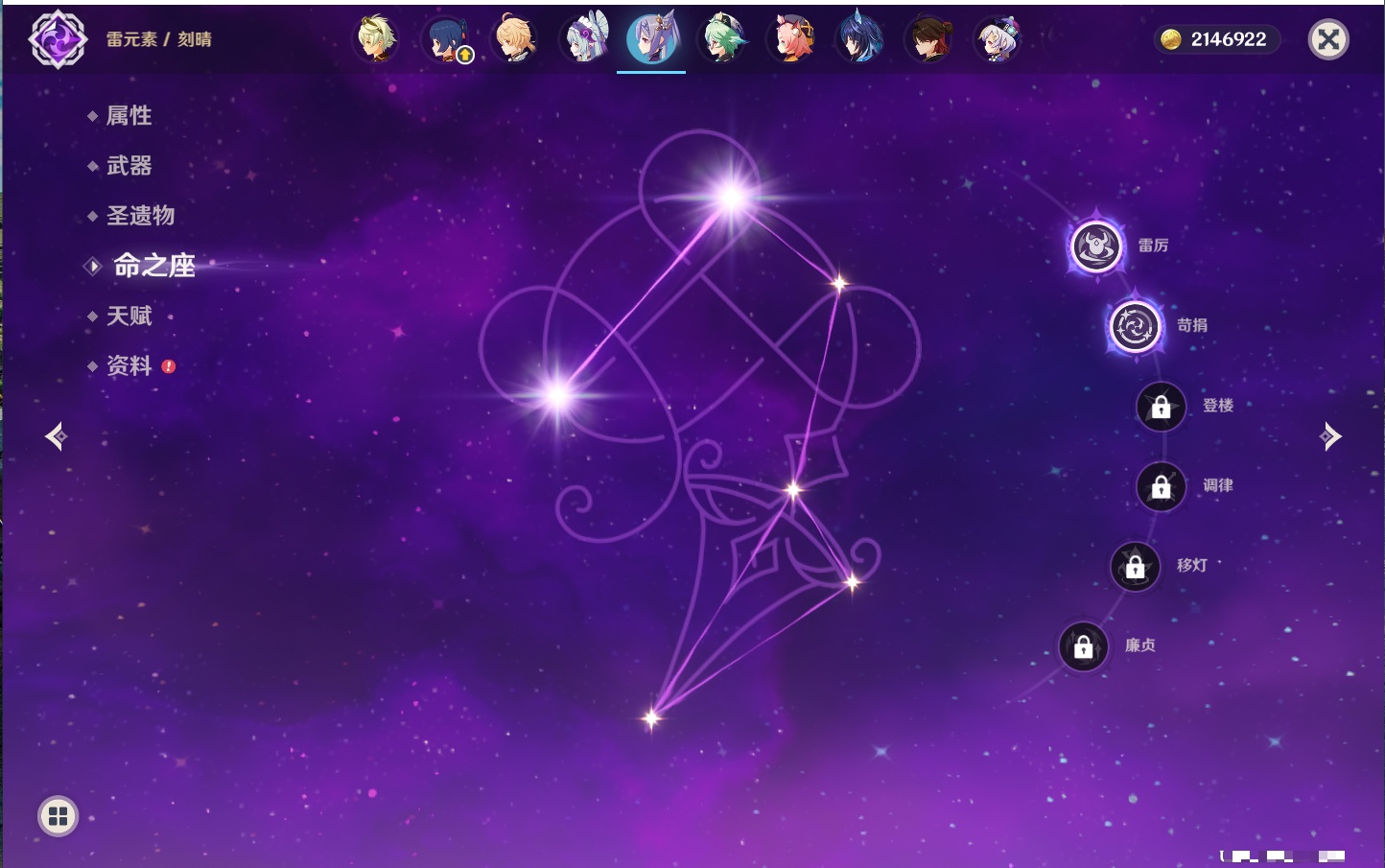This screenshot has height=868, width=1385.
Task: Select the lavender-haired avatar with purple hat
Action: (x=998, y=39)
